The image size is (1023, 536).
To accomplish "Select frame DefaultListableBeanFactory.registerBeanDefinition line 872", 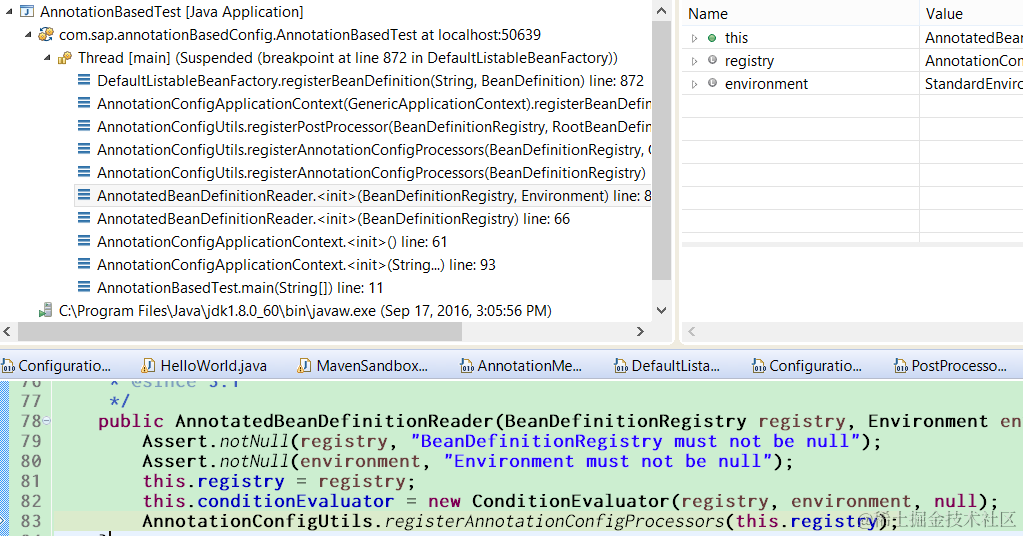I will 370,81.
